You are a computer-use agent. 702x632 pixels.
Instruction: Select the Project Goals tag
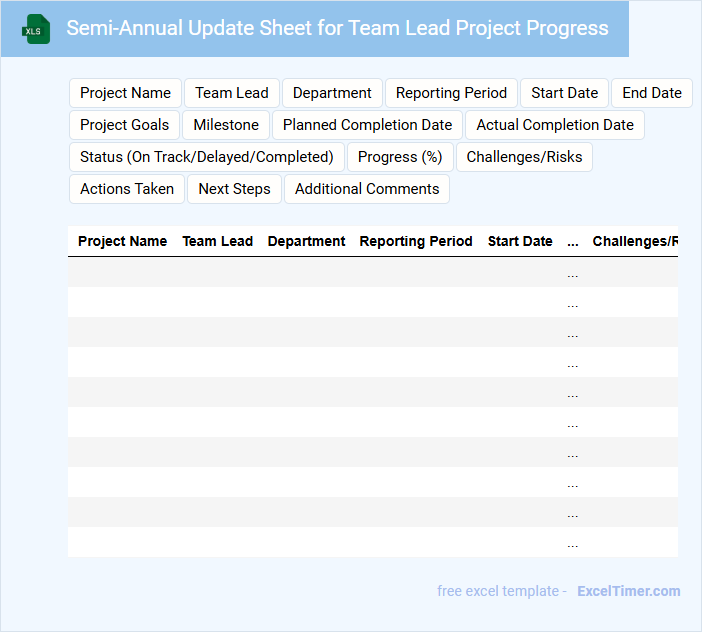pyautogui.click(x=124, y=125)
